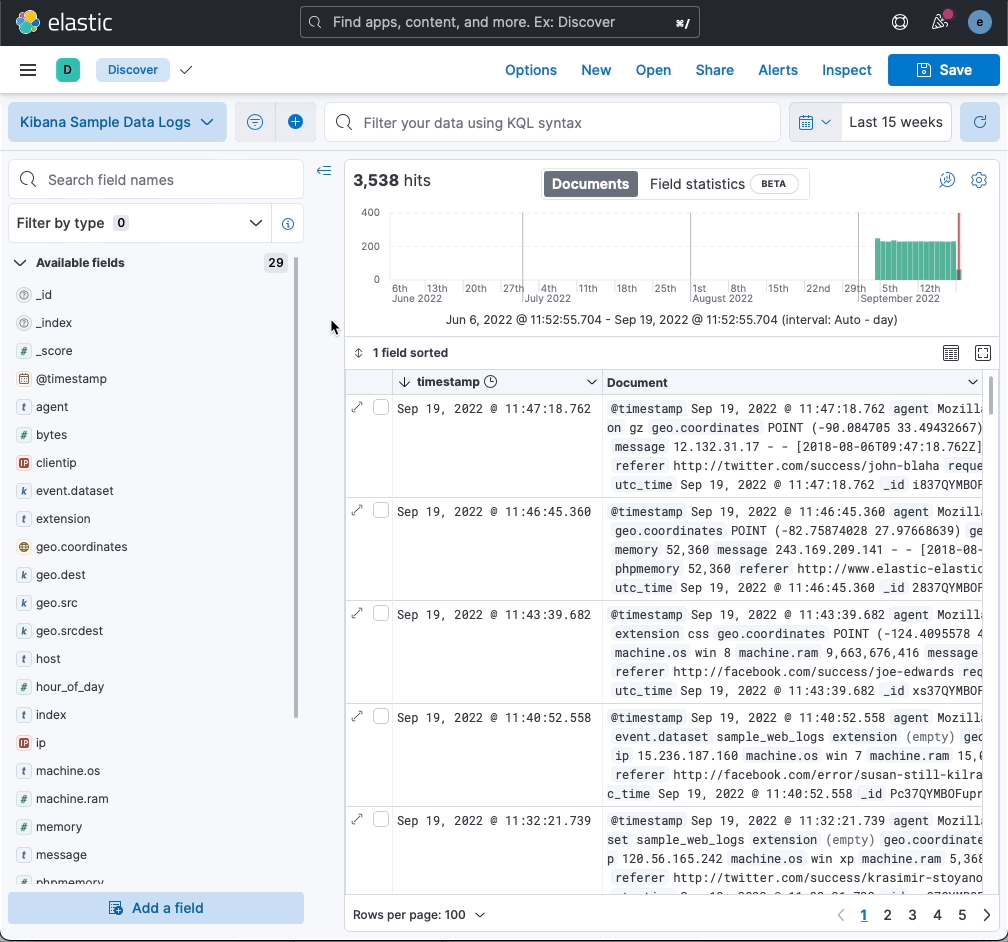1008x942 pixels.
Task: Click the Discover breadcrumb
Action: pos(132,69)
